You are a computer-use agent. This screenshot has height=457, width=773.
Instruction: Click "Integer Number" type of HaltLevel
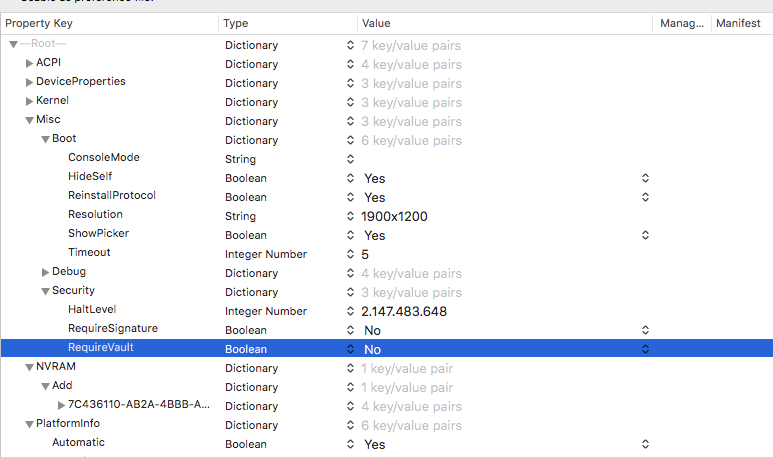(x=266, y=312)
